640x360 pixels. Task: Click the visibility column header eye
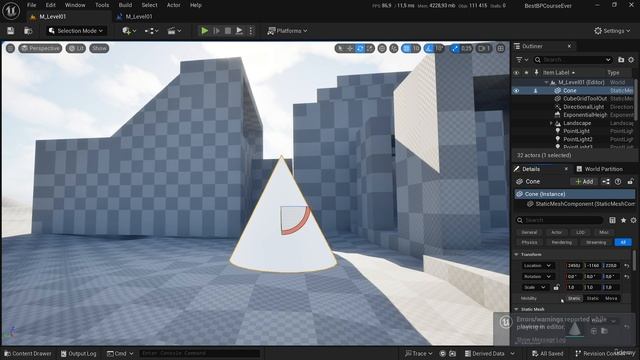click(516, 72)
